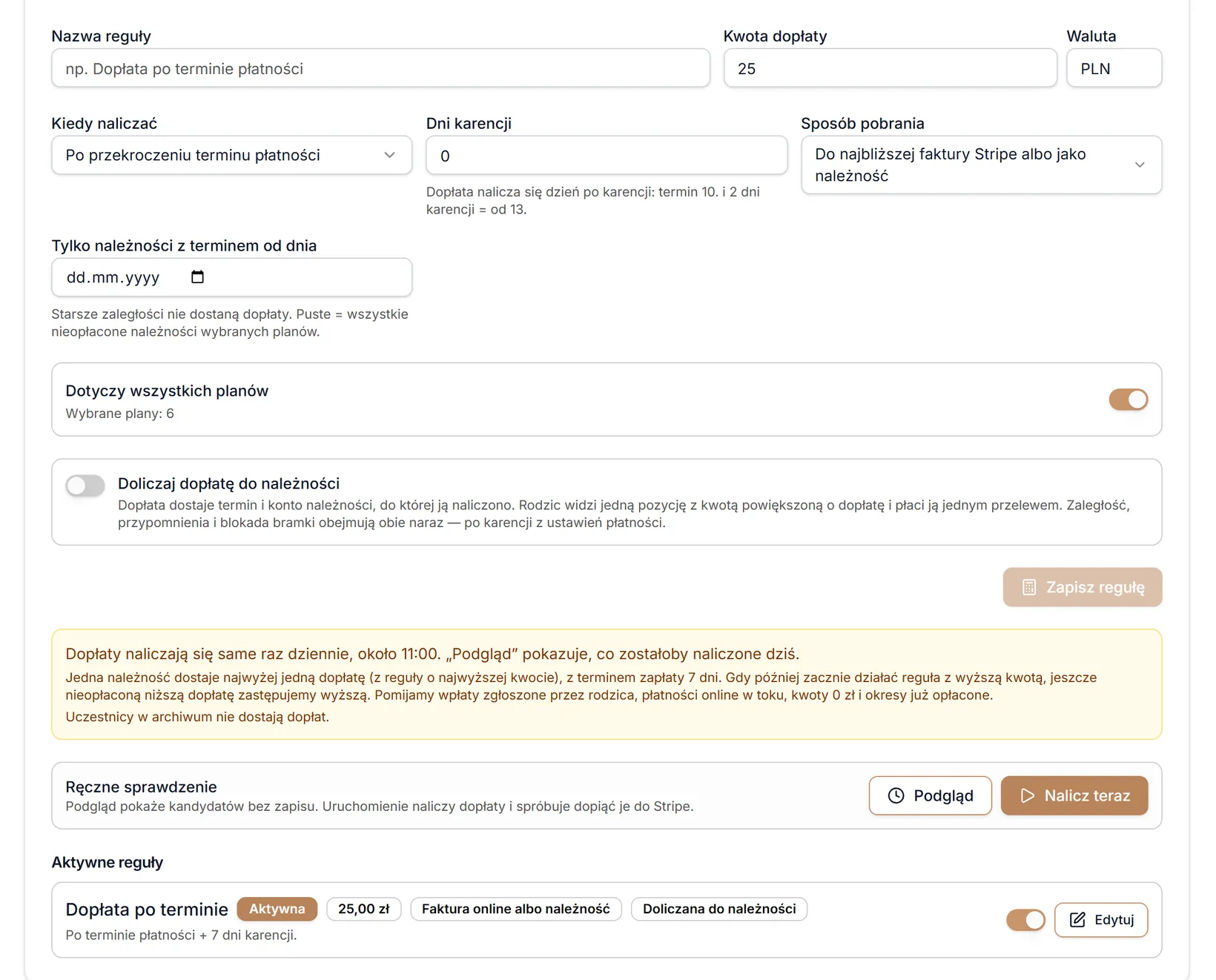
Task: Click the clock icon in Podgląd button
Action: click(896, 795)
